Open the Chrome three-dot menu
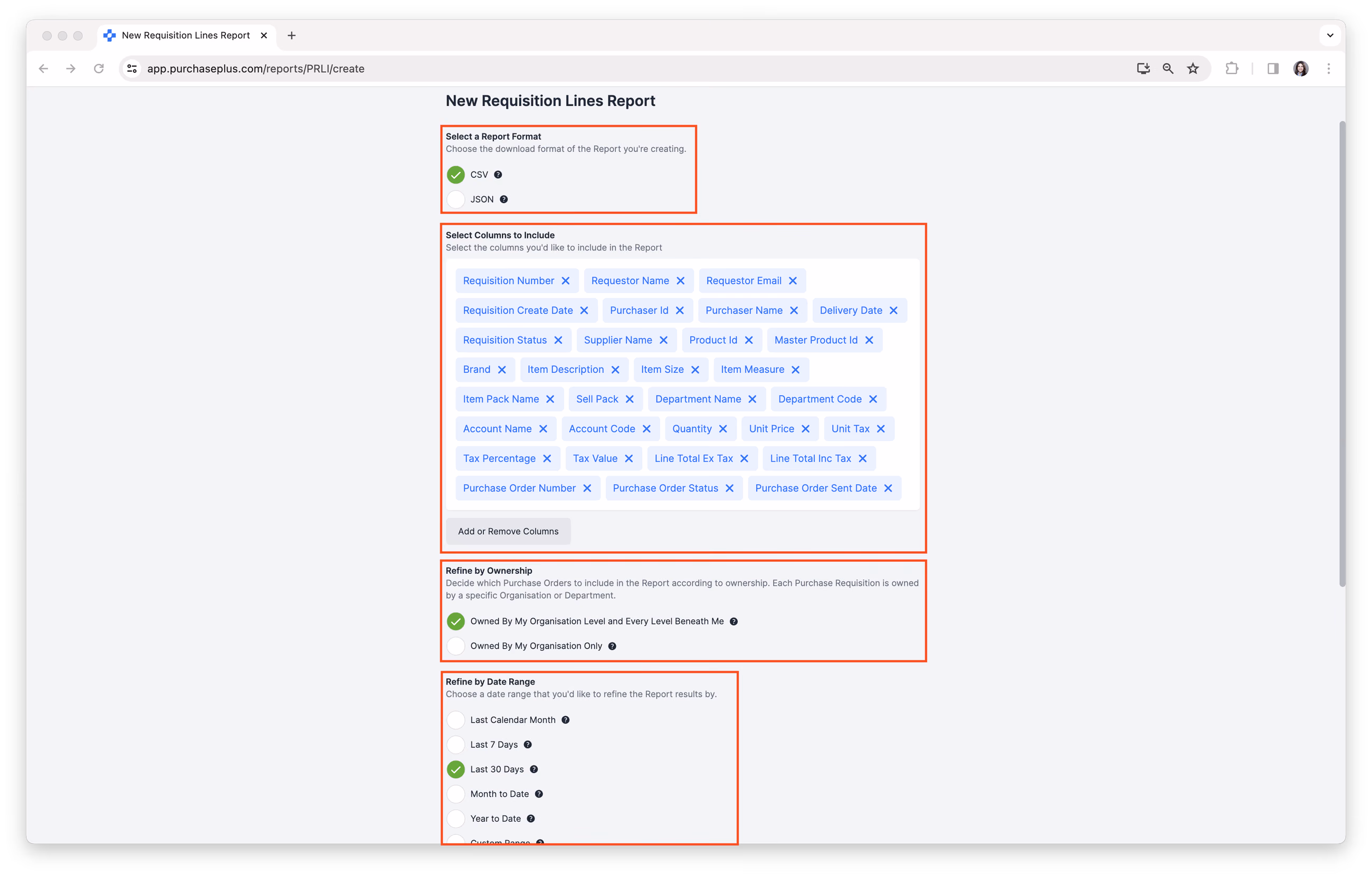Viewport: 1372px width, 876px height. (x=1329, y=69)
